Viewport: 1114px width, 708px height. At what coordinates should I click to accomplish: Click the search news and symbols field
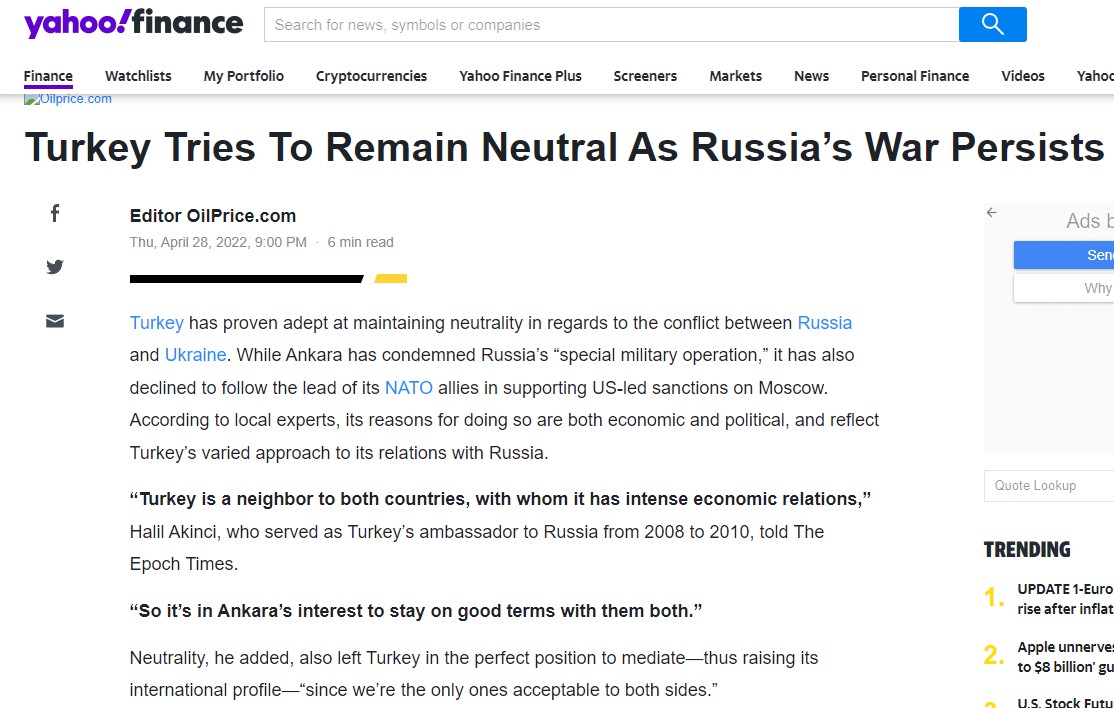tap(610, 25)
